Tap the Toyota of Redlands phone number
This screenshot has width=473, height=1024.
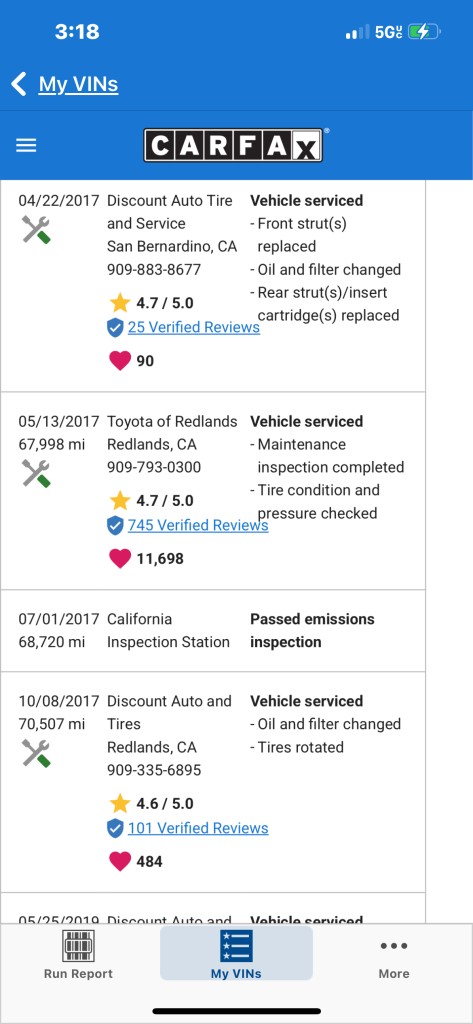[154, 468]
